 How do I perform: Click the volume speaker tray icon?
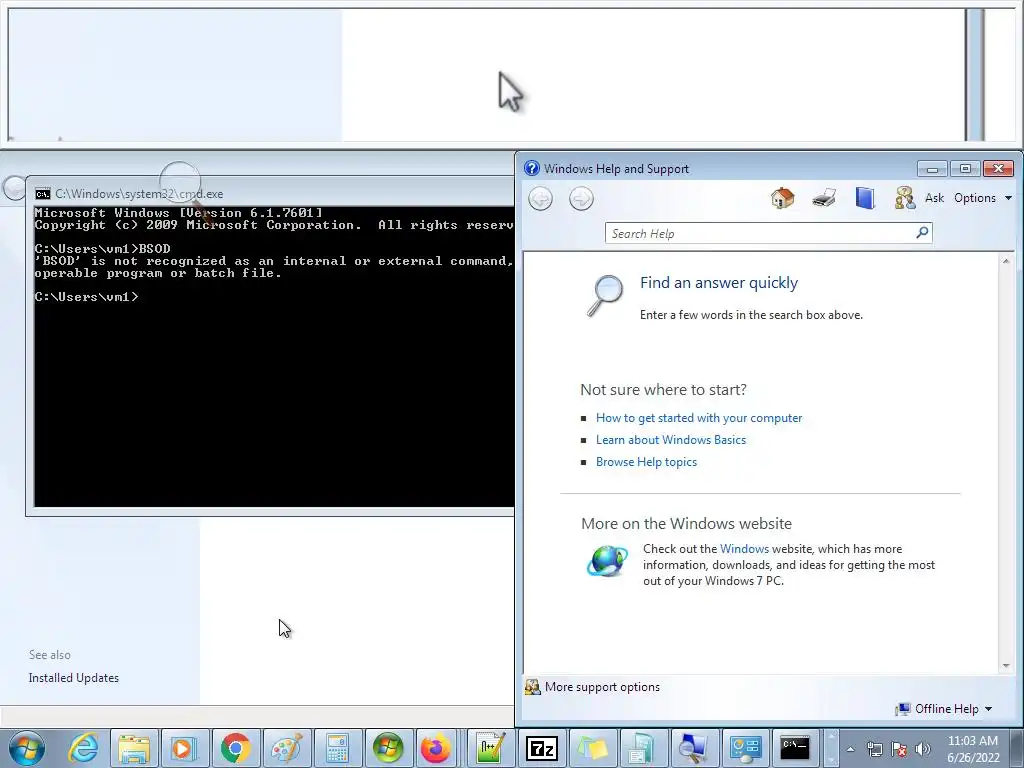tap(923, 749)
